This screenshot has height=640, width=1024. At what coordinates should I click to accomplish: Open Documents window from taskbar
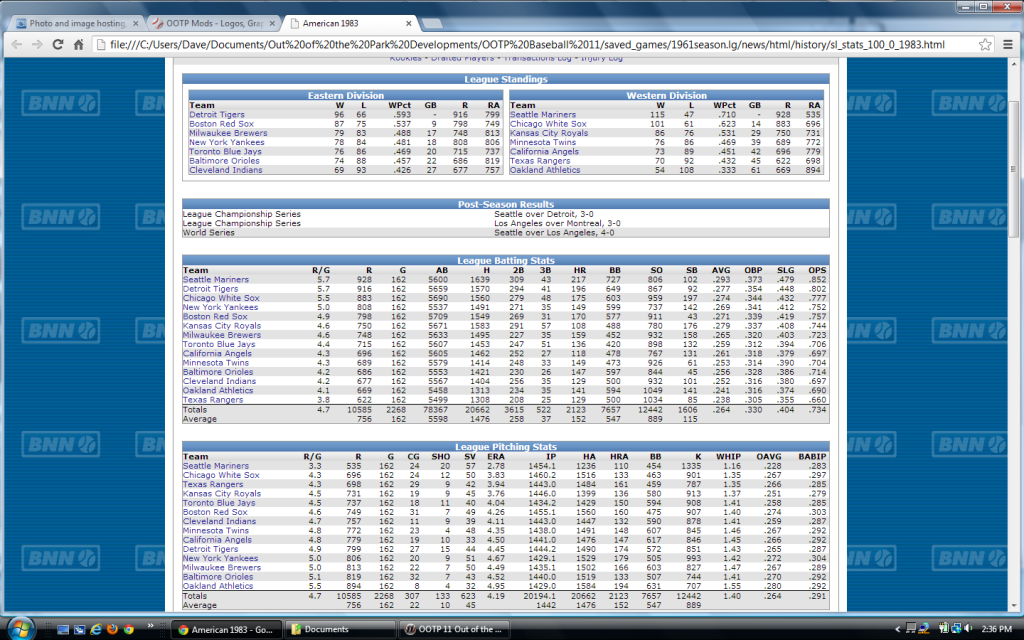340,630
